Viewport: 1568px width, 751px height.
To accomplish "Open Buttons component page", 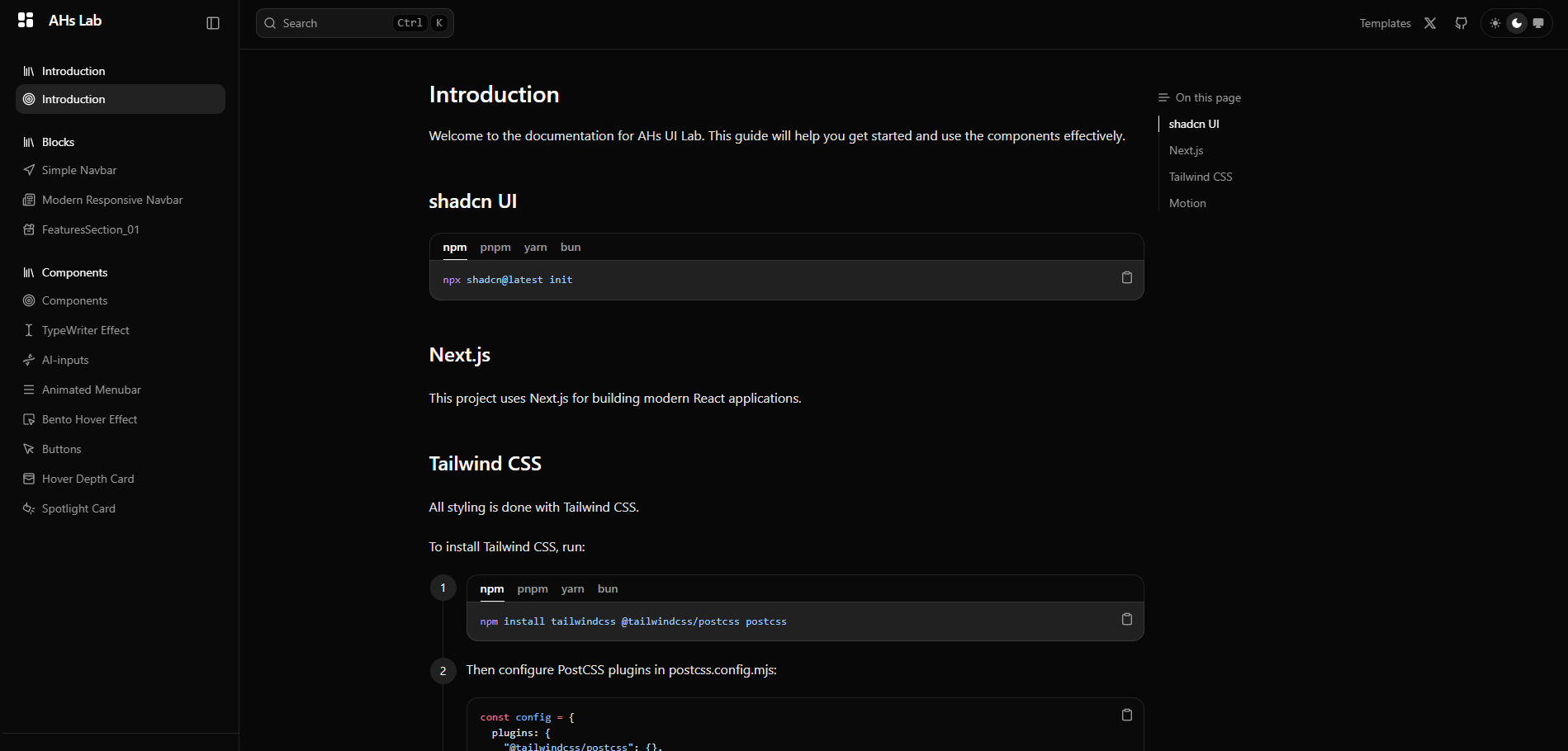I will (x=121, y=449).
